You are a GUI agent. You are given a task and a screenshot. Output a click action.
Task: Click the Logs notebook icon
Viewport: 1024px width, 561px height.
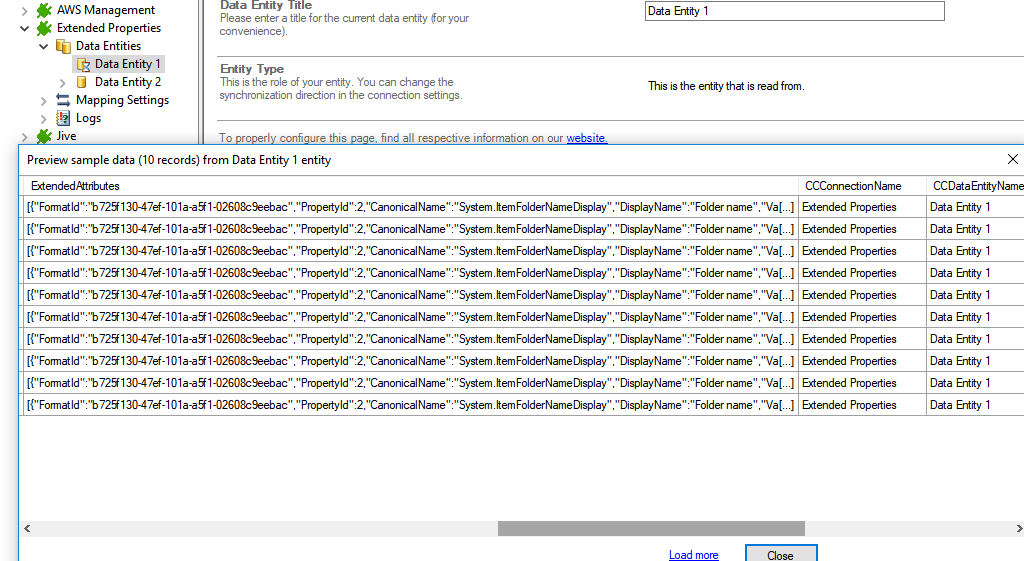63,118
